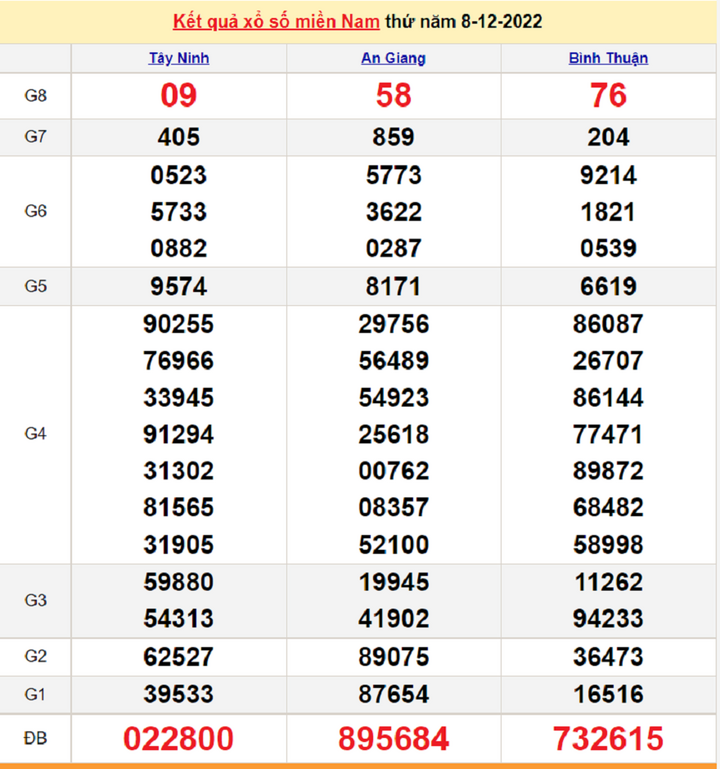Click An Giang G8 result 58
720x769 pixels.
pyautogui.click(x=393, y=95)
